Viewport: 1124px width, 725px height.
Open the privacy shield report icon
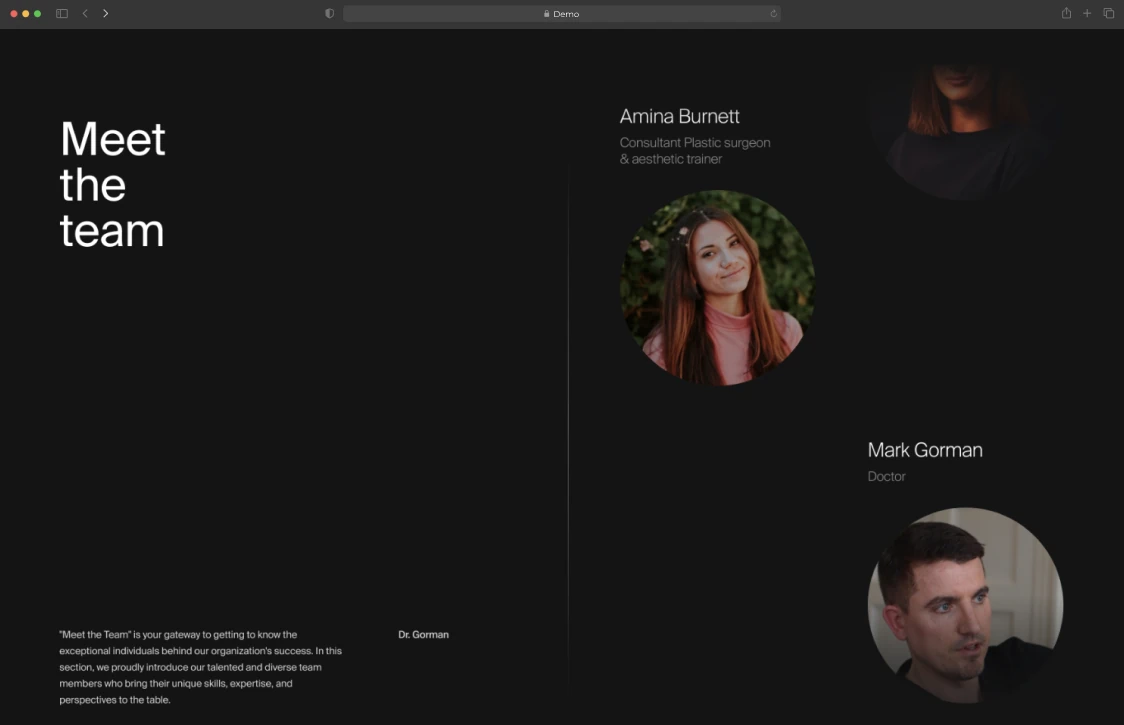point(330,14)
